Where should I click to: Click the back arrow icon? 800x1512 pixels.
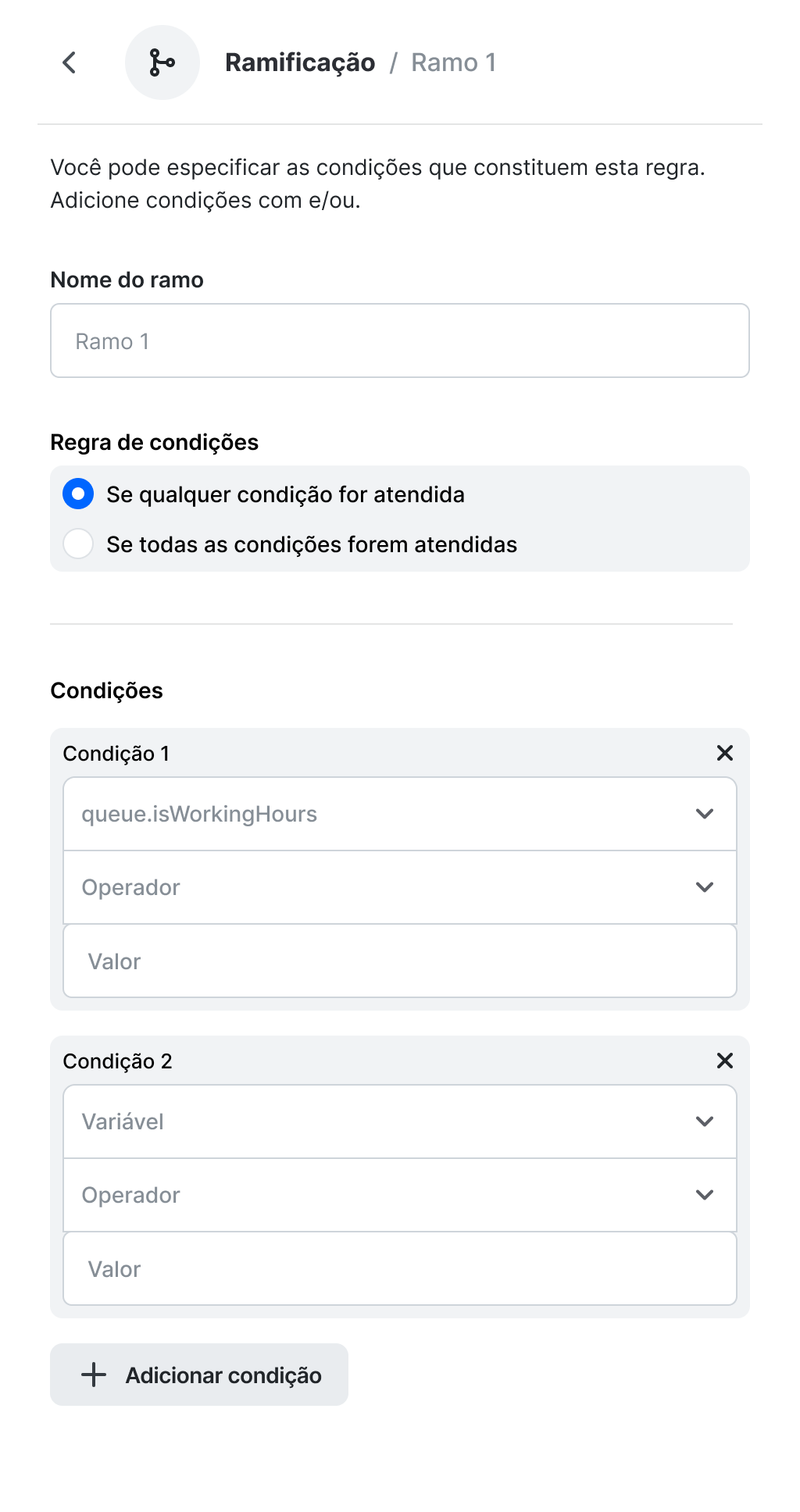pos(70,62)
